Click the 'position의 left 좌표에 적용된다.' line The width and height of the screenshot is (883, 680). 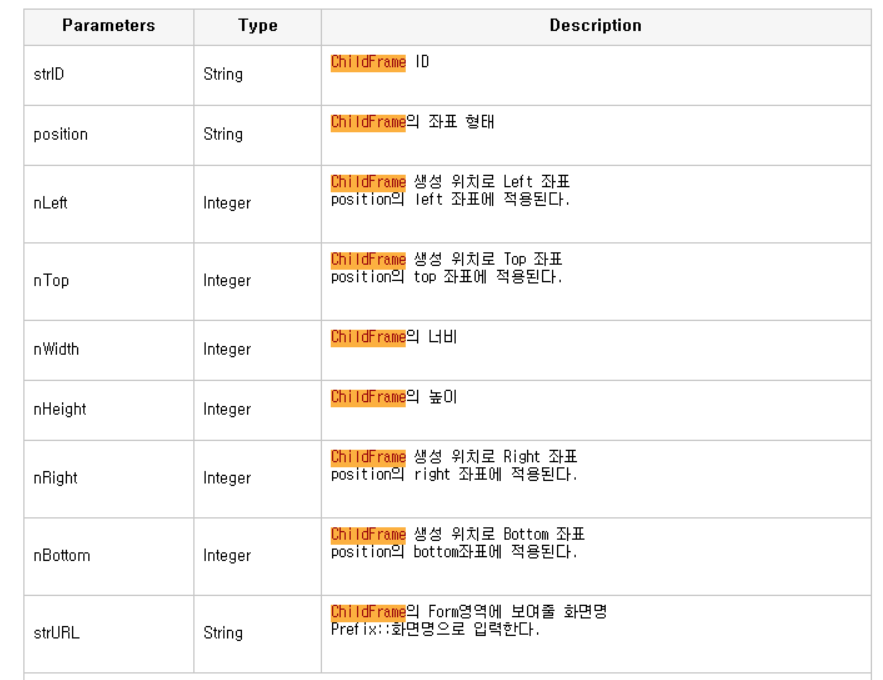[451, 199]
